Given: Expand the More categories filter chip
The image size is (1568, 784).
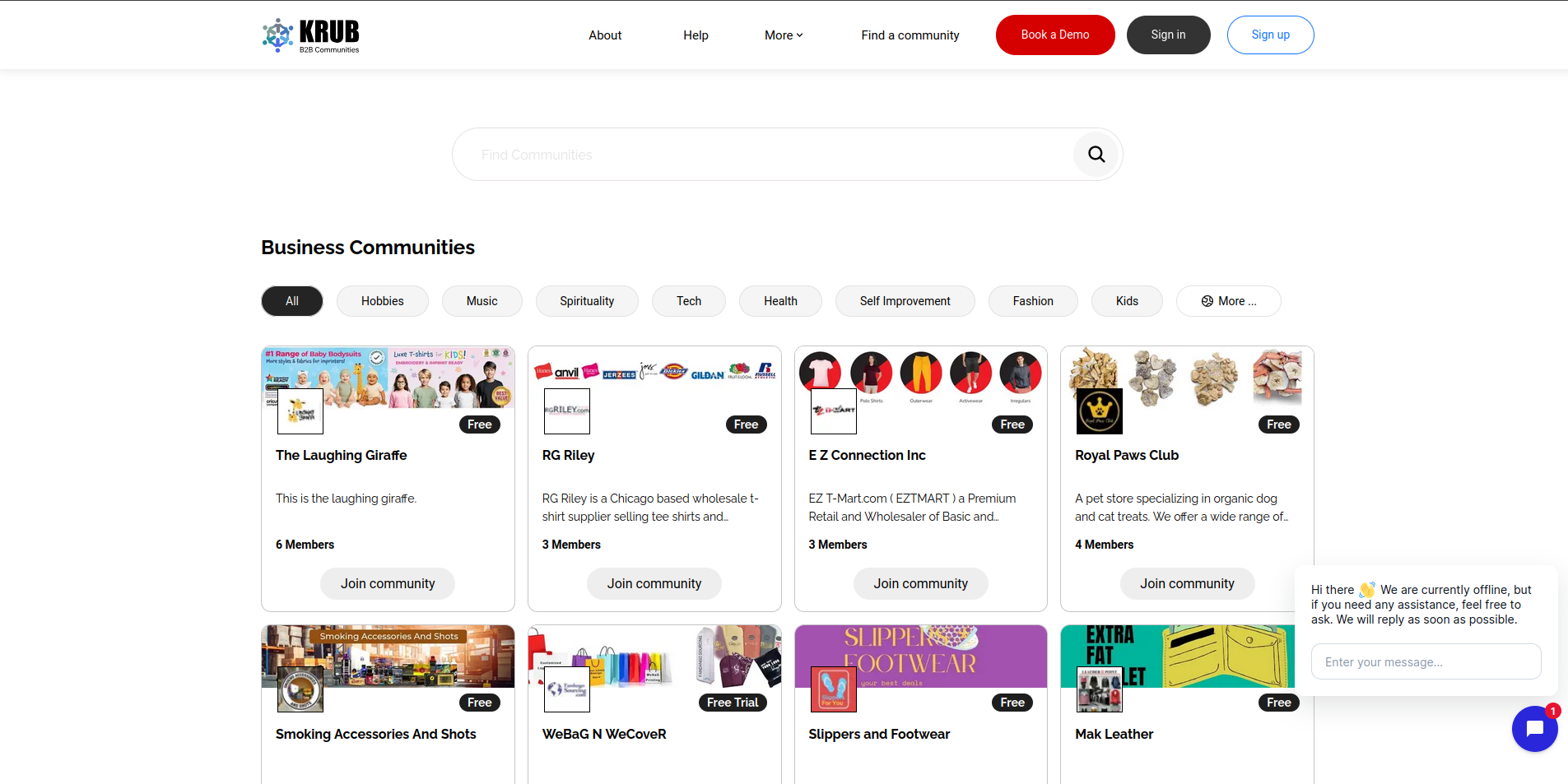Looking at the screenshot, I should (1228, 301).
